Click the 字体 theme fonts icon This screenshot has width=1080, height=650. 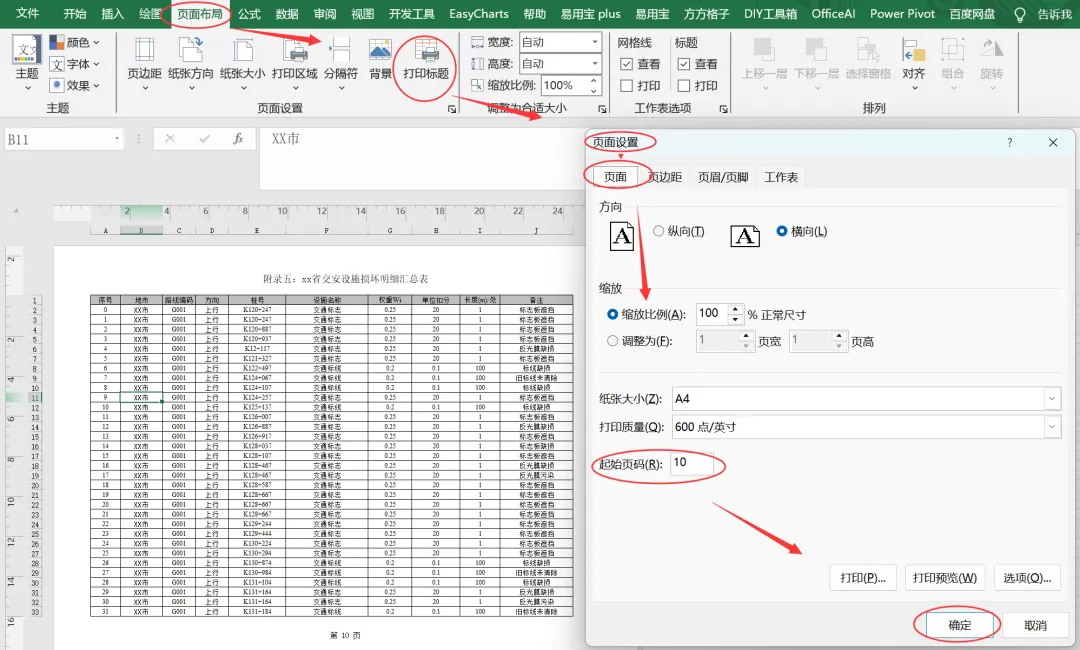56,64
